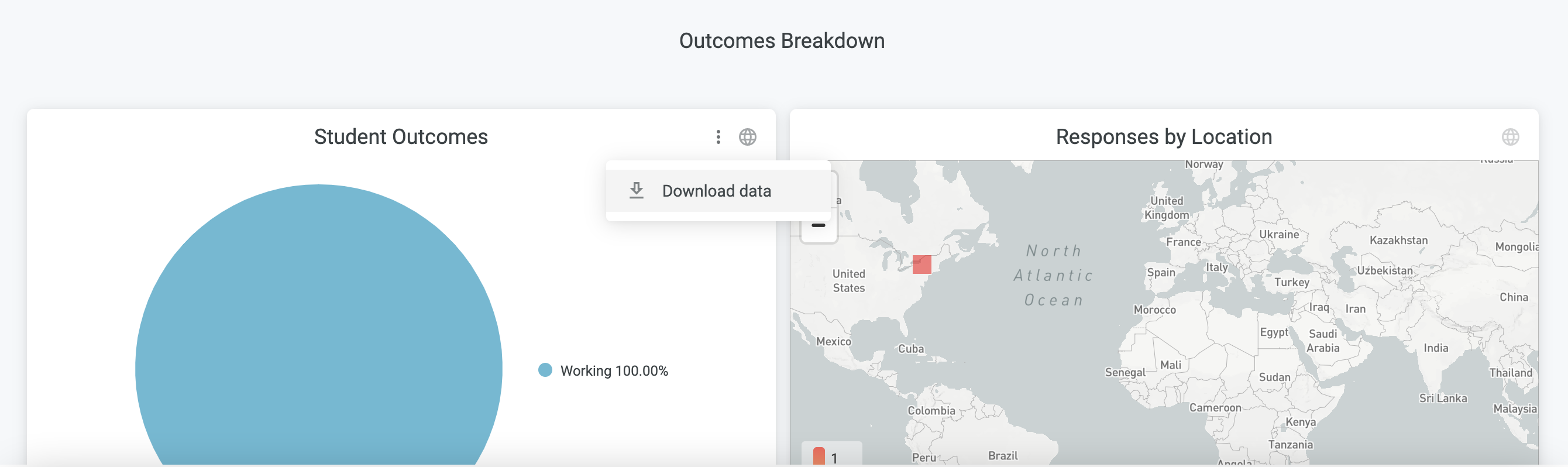The height and width of the screenshot is (467, 1568).
Task: Click the Mali label on the map
Action: tap(1170, 365)
